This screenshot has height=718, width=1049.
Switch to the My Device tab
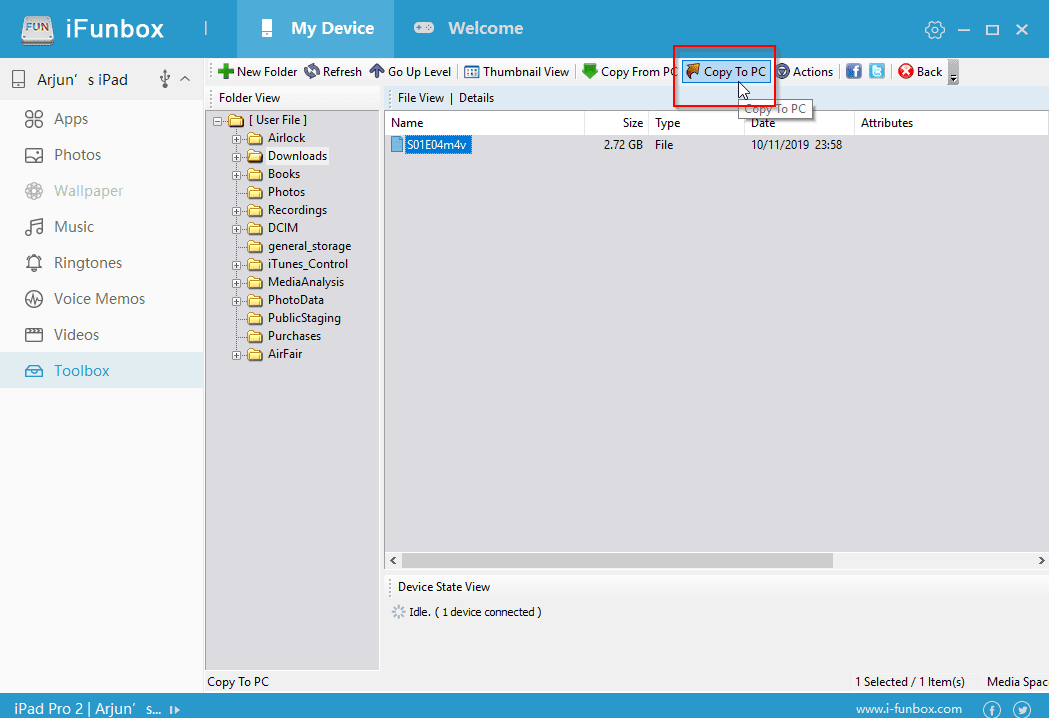[x=315, y=29]
